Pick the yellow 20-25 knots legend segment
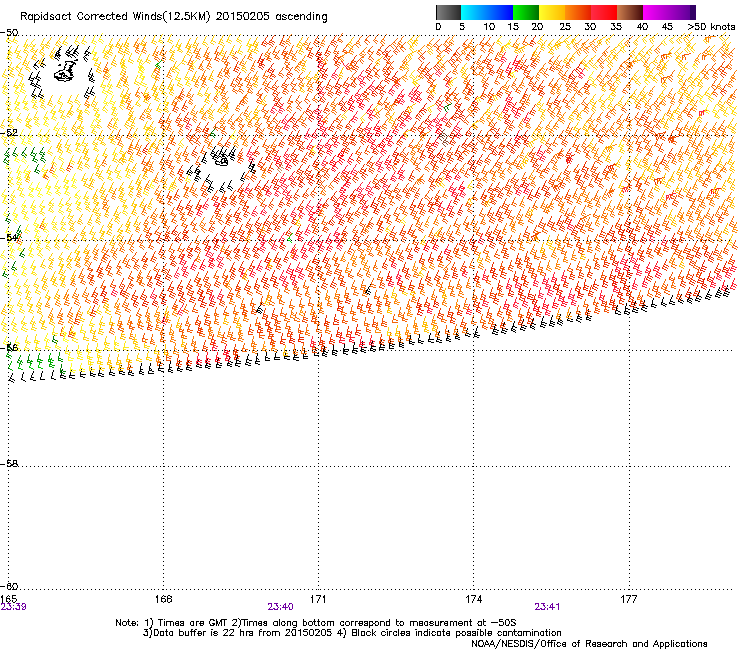Image resolution: width=740 pixels, height=650 pixels. tap(552, 12)
